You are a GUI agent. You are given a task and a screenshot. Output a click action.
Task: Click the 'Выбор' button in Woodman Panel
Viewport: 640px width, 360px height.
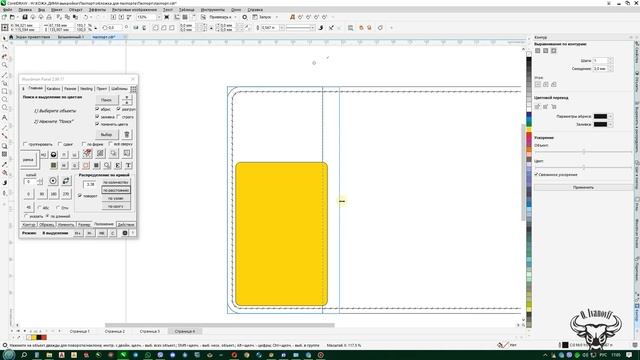(107, 134)
